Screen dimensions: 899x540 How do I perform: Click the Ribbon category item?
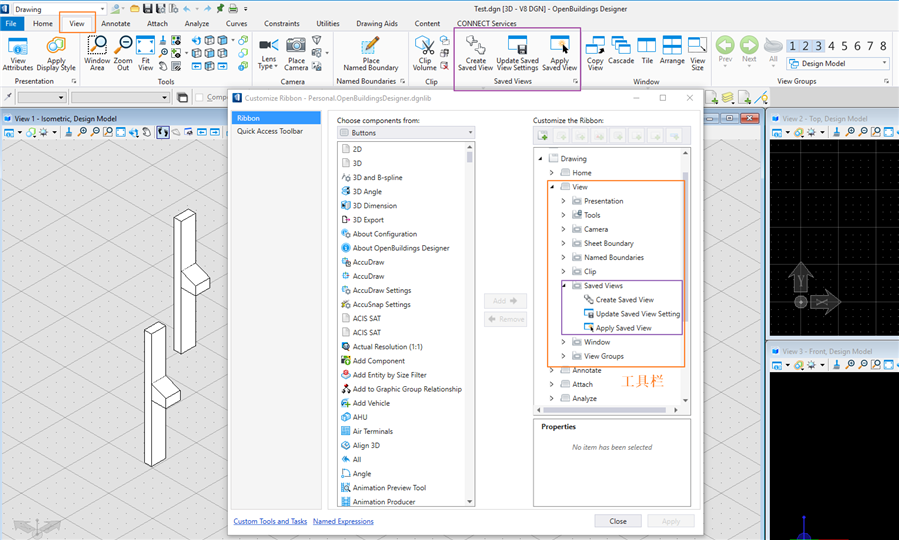(x=276, y=118)
